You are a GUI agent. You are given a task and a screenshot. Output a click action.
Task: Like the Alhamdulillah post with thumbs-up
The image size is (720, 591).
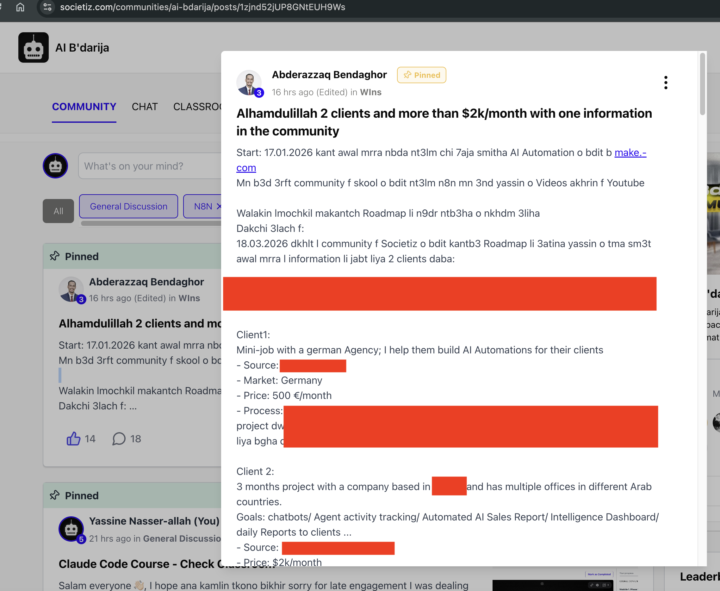(x=73, y=439)
